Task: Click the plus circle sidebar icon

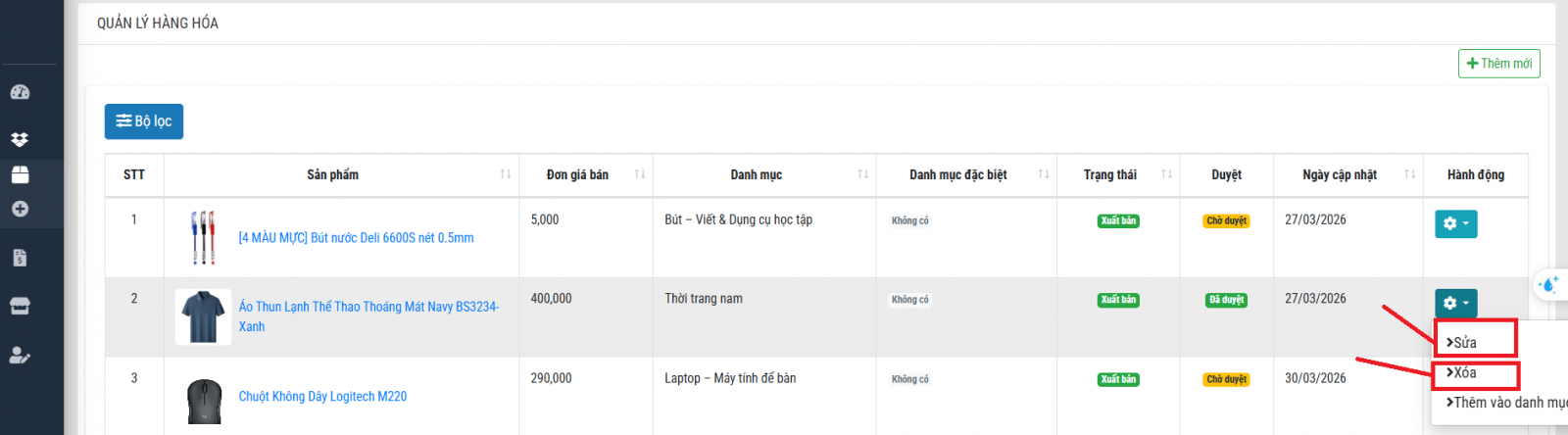Action: coord(20,209)
